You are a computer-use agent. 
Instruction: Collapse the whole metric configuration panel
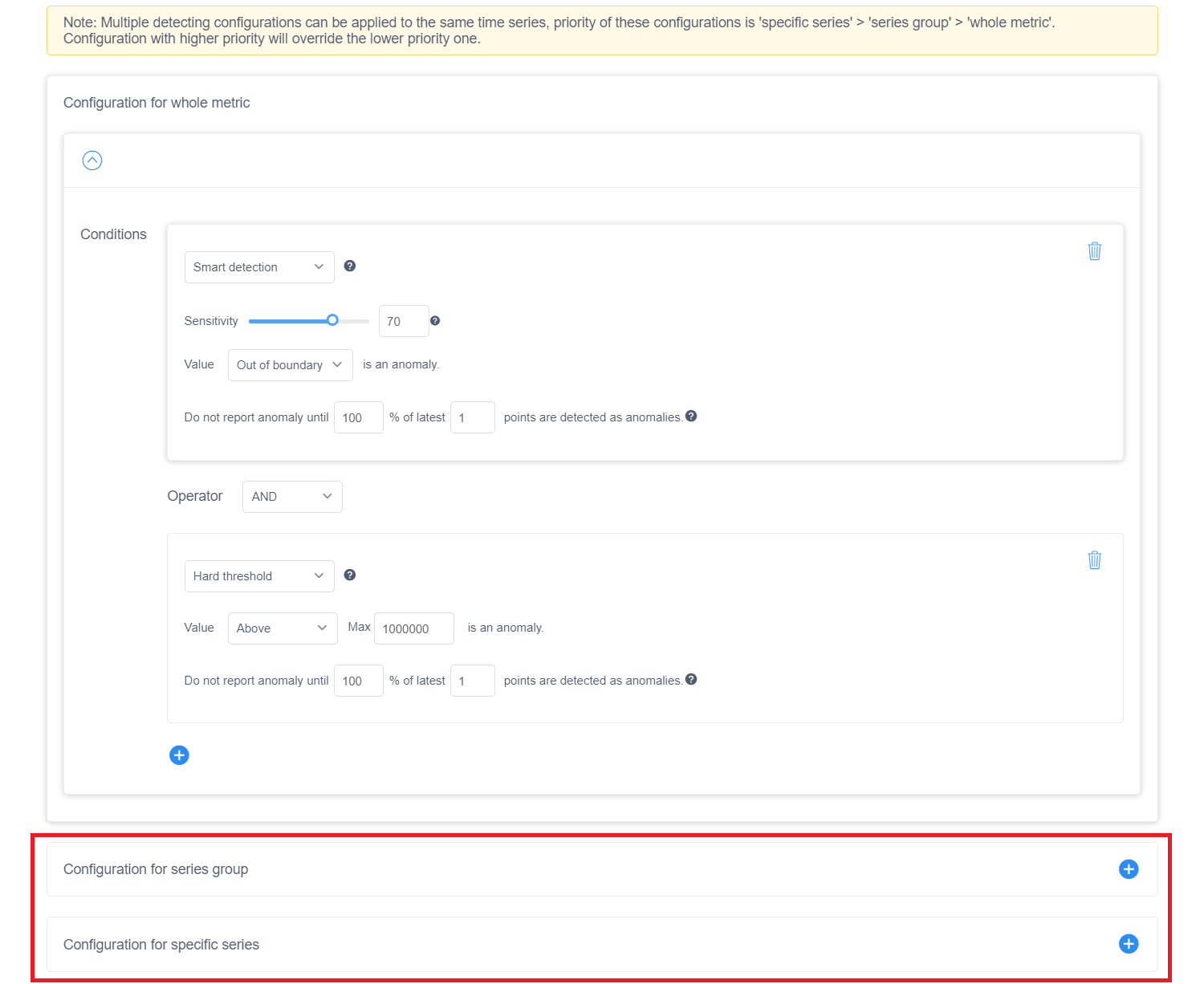pos(92,161)
